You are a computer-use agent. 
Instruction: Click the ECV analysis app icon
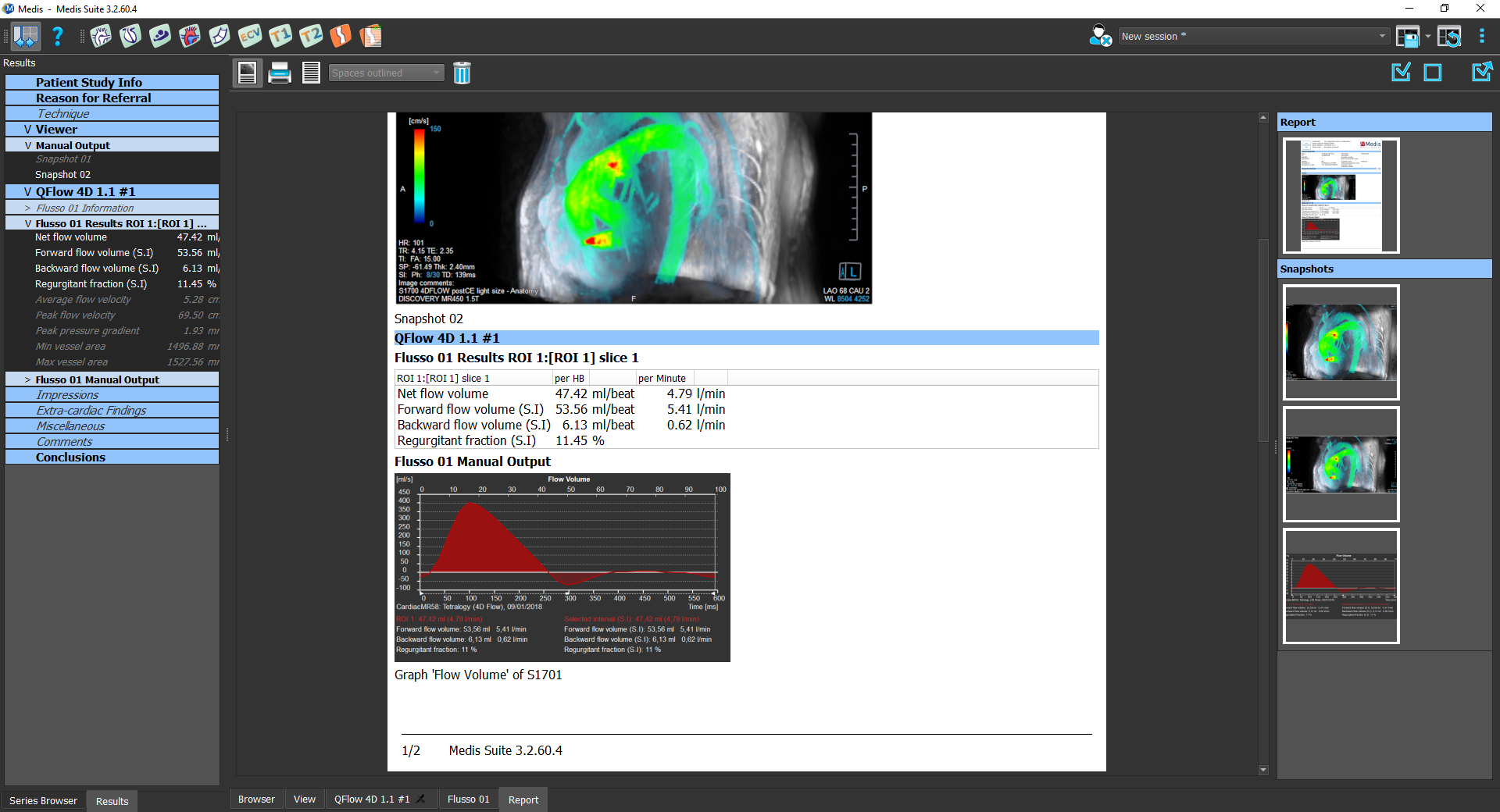tap(250, 36)
